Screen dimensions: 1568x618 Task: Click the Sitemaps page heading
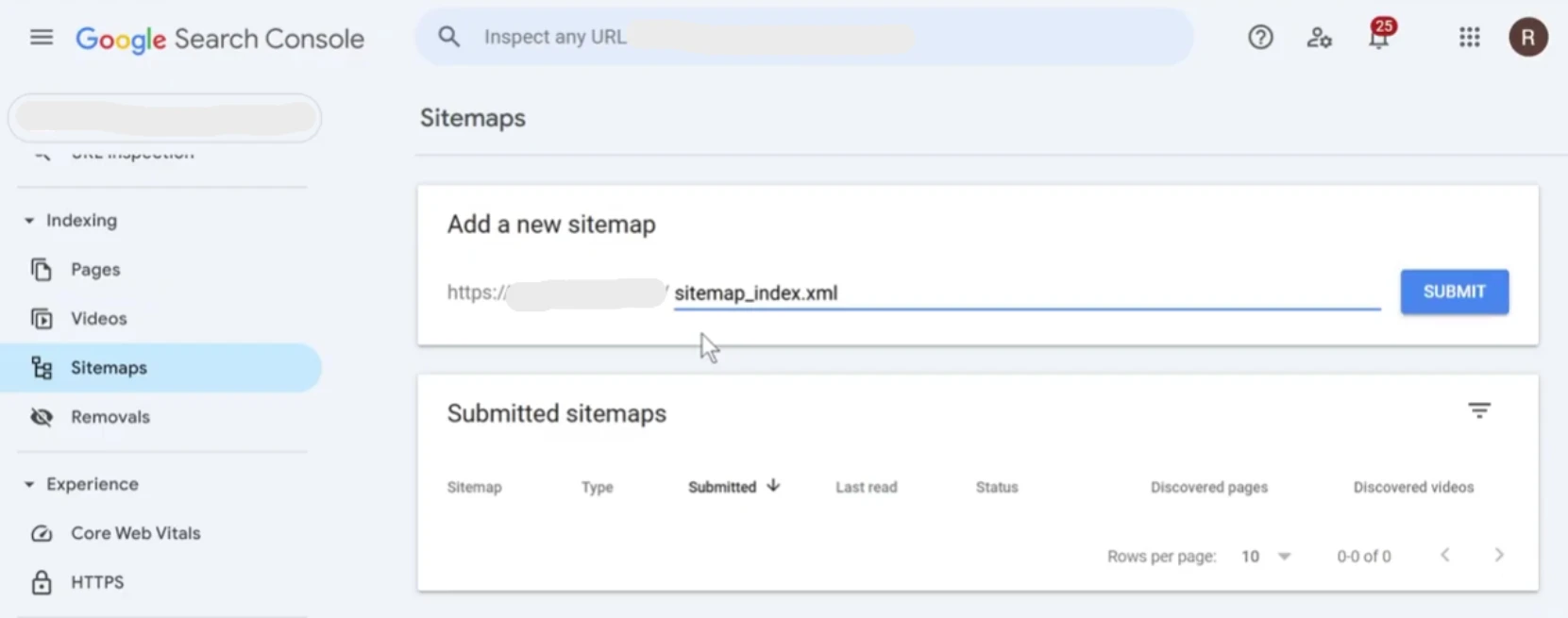473,119
